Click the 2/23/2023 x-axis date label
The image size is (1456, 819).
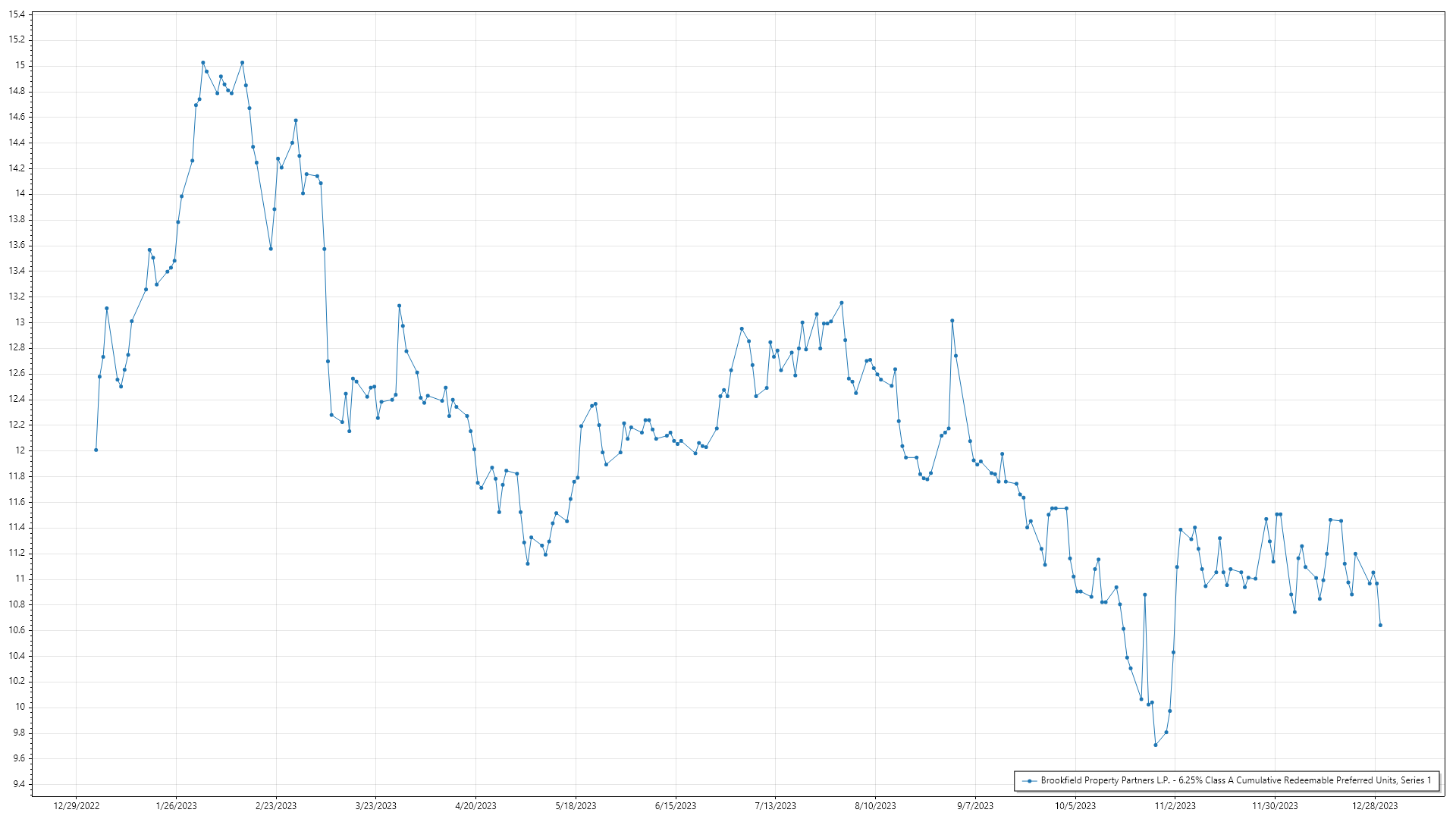[x=276, y=805]
